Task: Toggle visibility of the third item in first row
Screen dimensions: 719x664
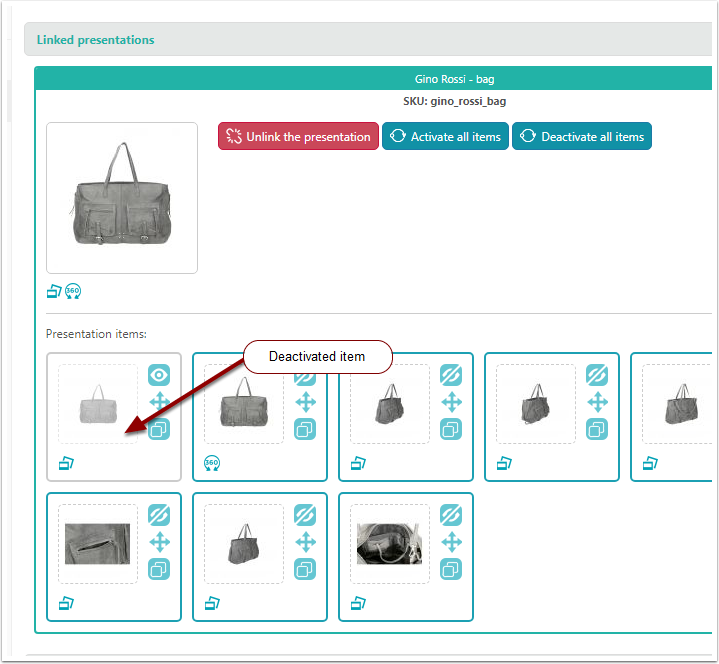Action: (451, 375)
